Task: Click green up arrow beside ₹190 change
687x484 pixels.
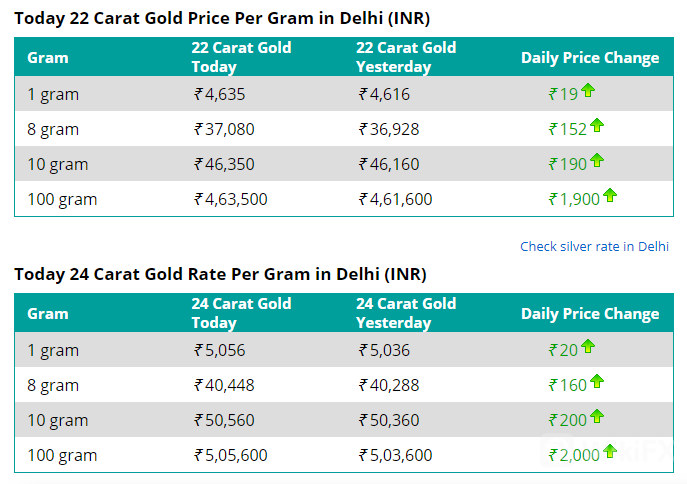Action: [597, 161]
